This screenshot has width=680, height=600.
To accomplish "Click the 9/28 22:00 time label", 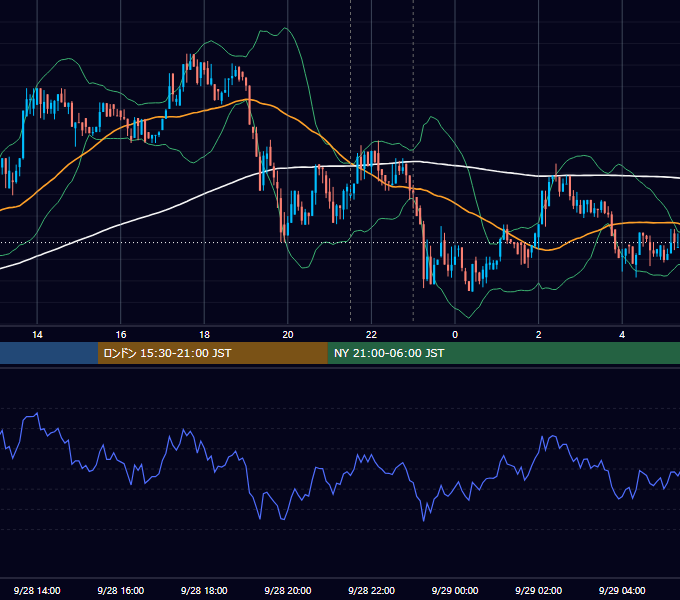I will click(371, 590).
